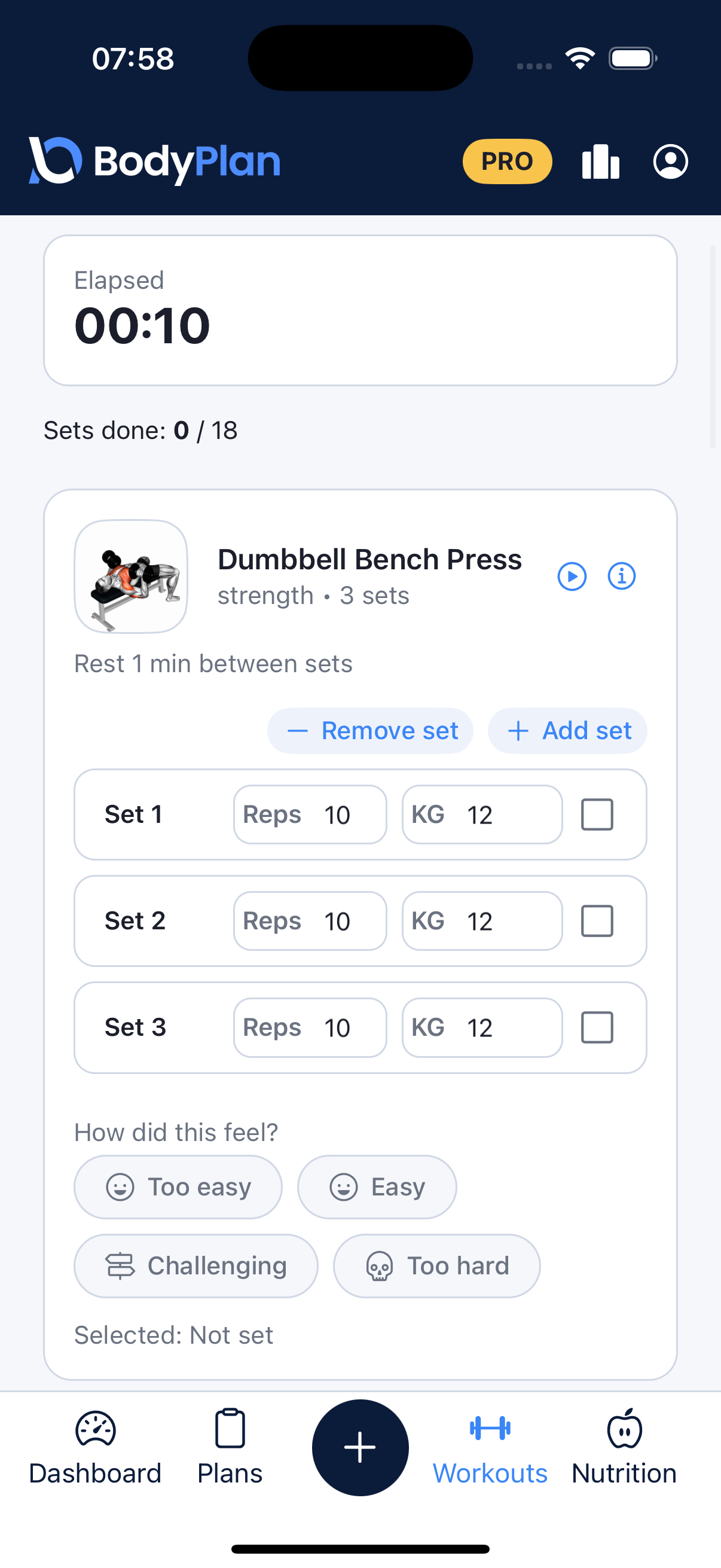Mark Set 1 as done
This screenshot has height=1568, width=721.
click(x=597, y=814)
